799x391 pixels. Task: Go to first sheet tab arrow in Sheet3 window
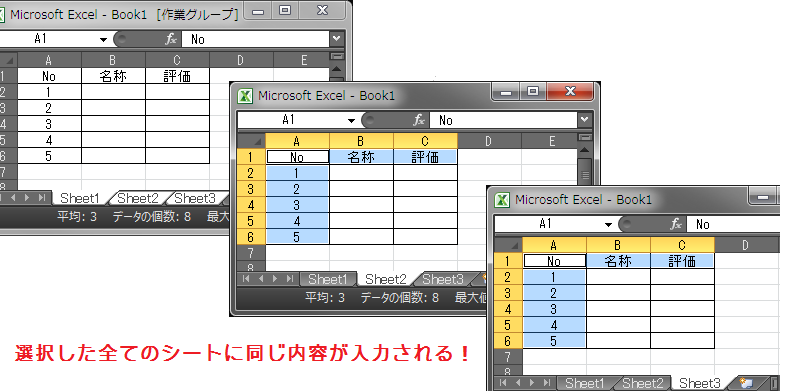[x=503, y=382]
